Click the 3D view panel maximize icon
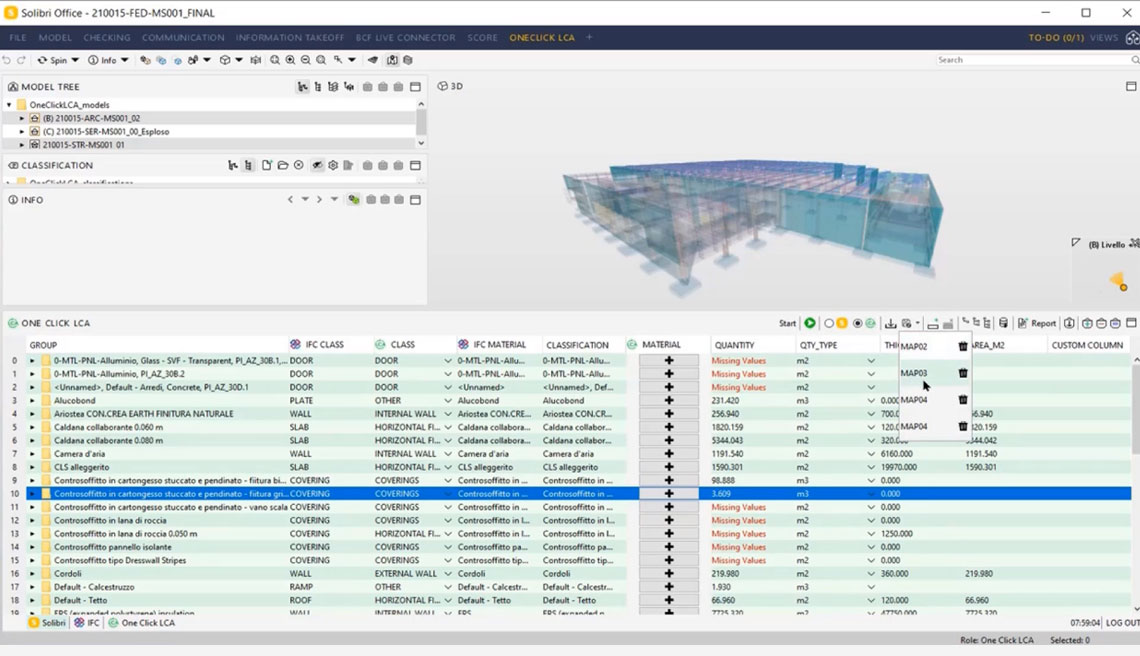Screen dimensions: 1140x656 click(x=1131, y=87)
